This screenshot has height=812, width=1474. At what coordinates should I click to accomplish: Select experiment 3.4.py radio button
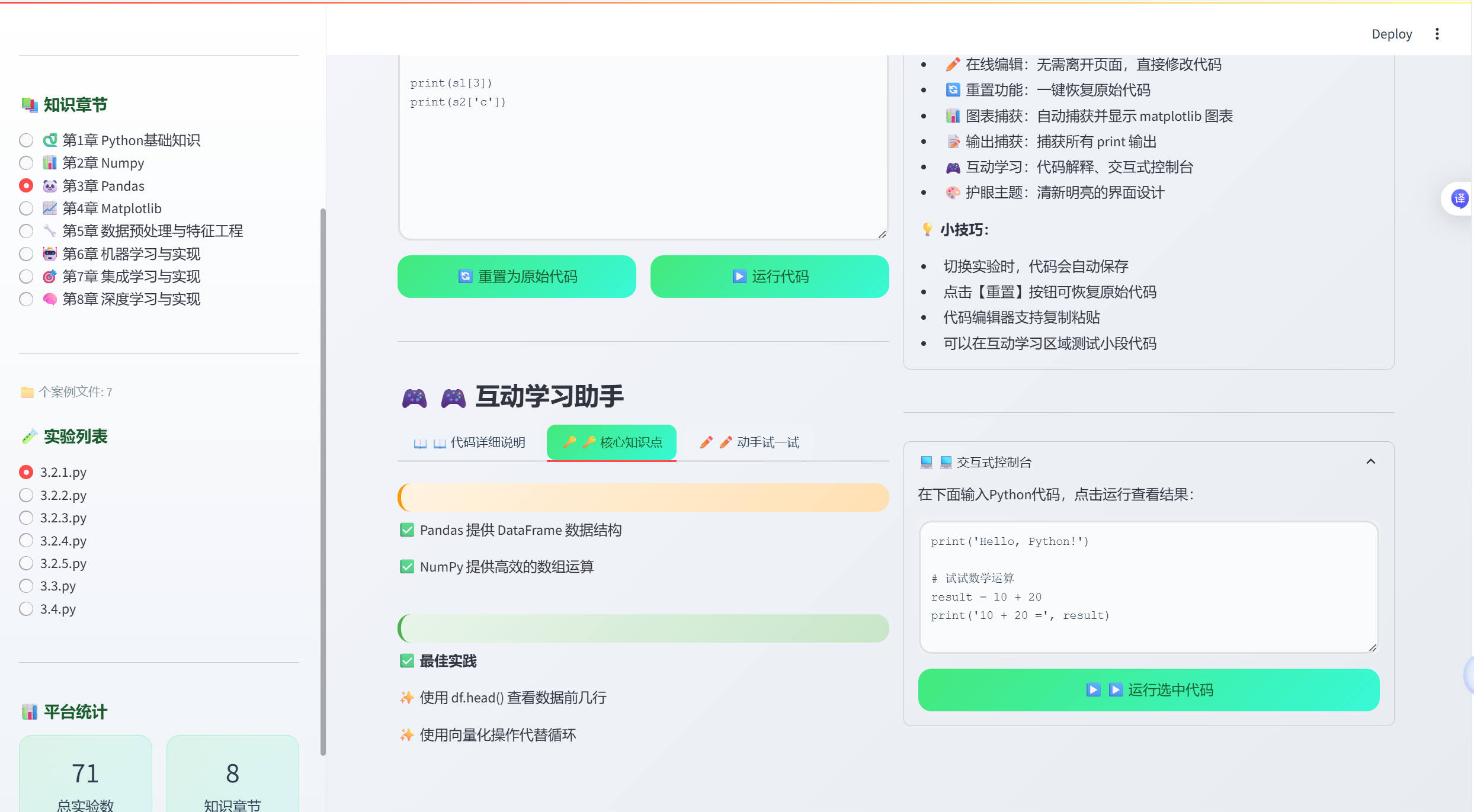point(26,609)
